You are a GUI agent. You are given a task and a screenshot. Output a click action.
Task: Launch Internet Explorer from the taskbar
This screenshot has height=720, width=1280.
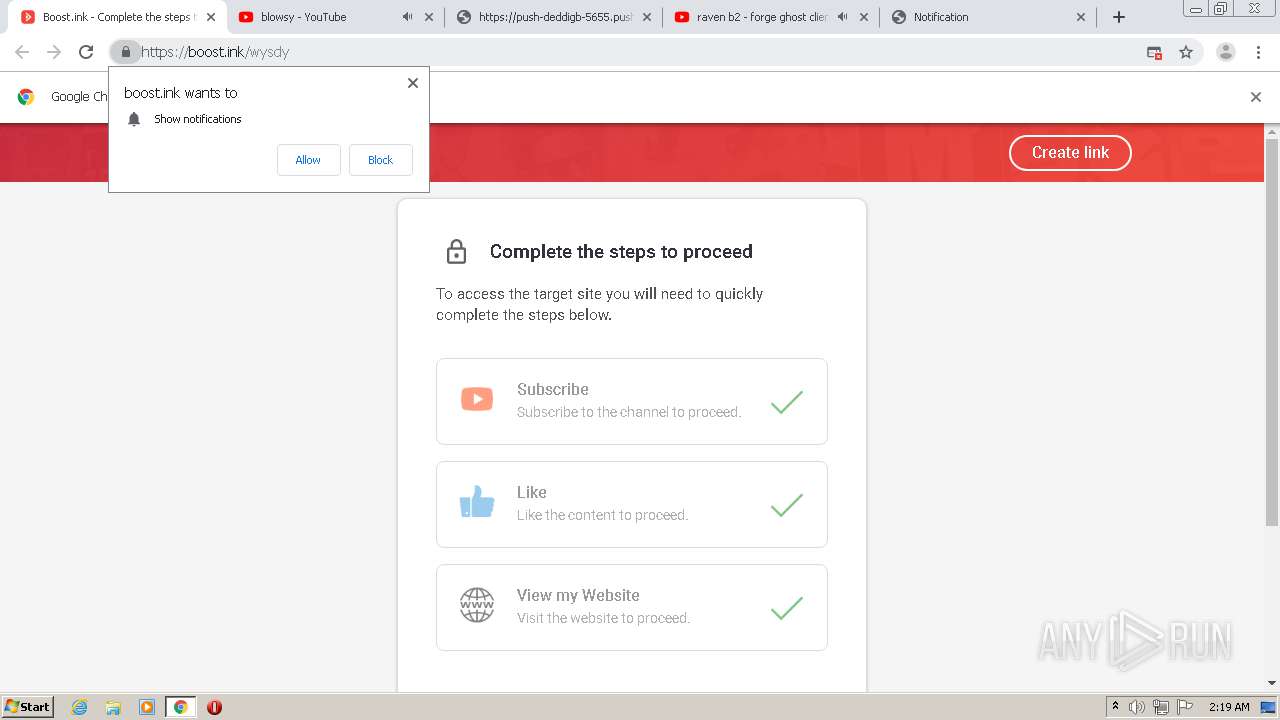coord(80,707)
